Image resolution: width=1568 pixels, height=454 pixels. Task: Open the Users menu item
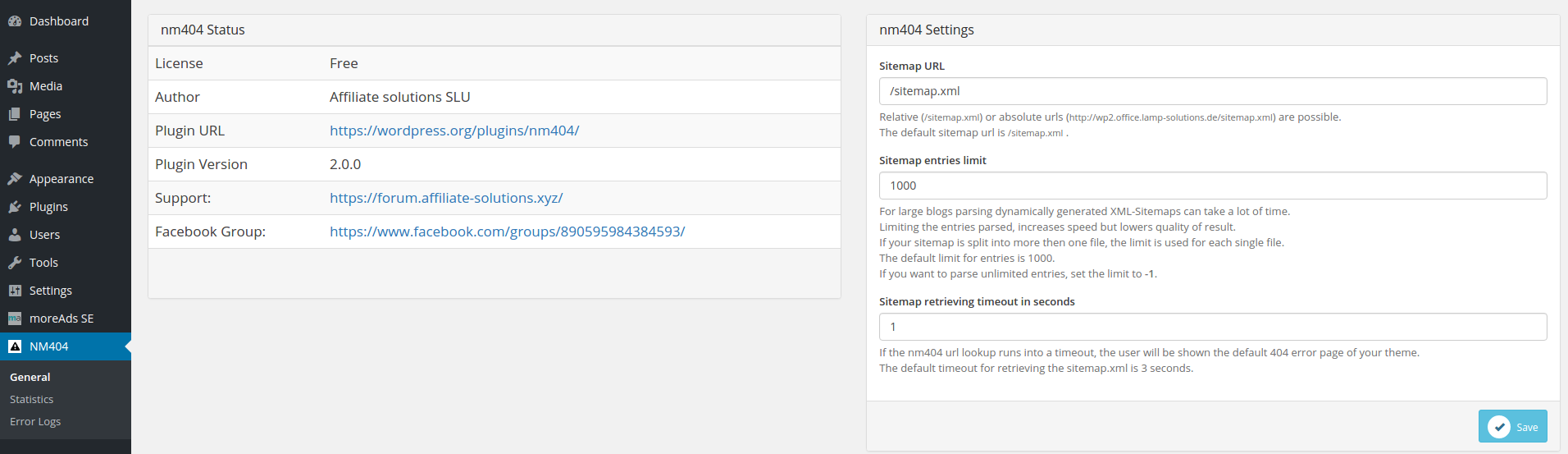pos(66,235)
